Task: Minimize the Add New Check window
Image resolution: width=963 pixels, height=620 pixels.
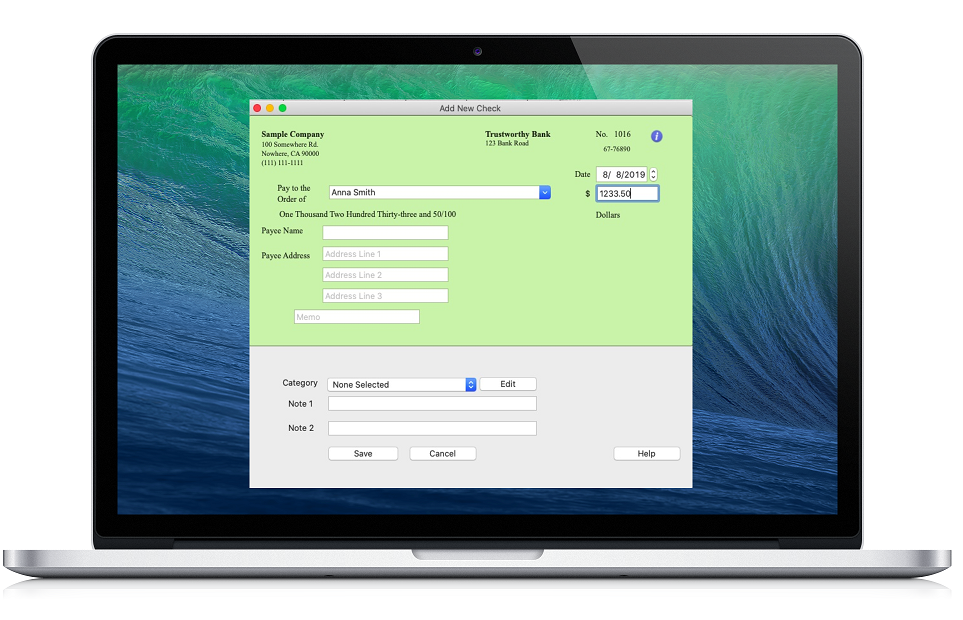Action: 270,108
